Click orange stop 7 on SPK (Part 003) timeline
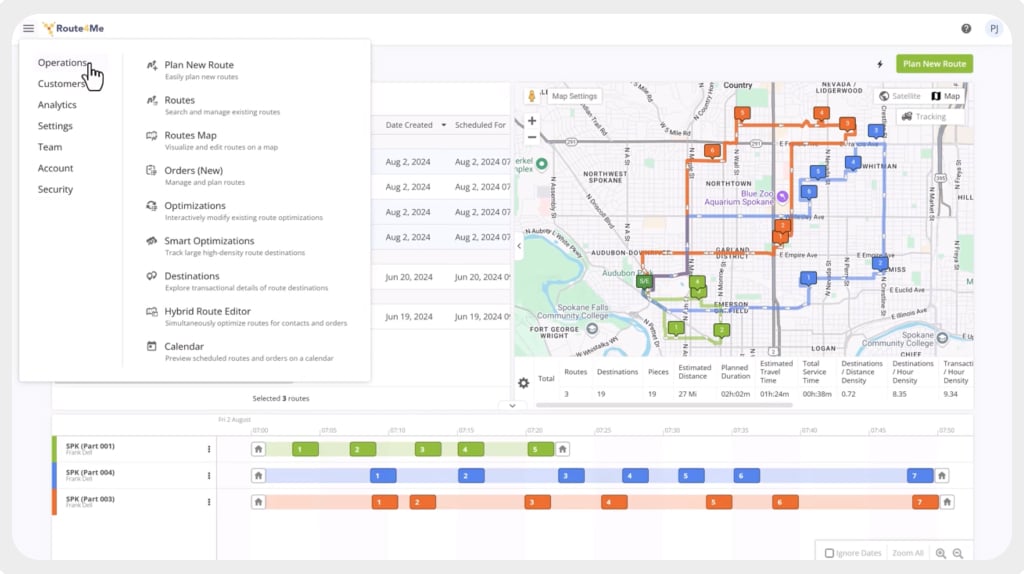Viewport: 1024px width, 574px height. (925, 502)
